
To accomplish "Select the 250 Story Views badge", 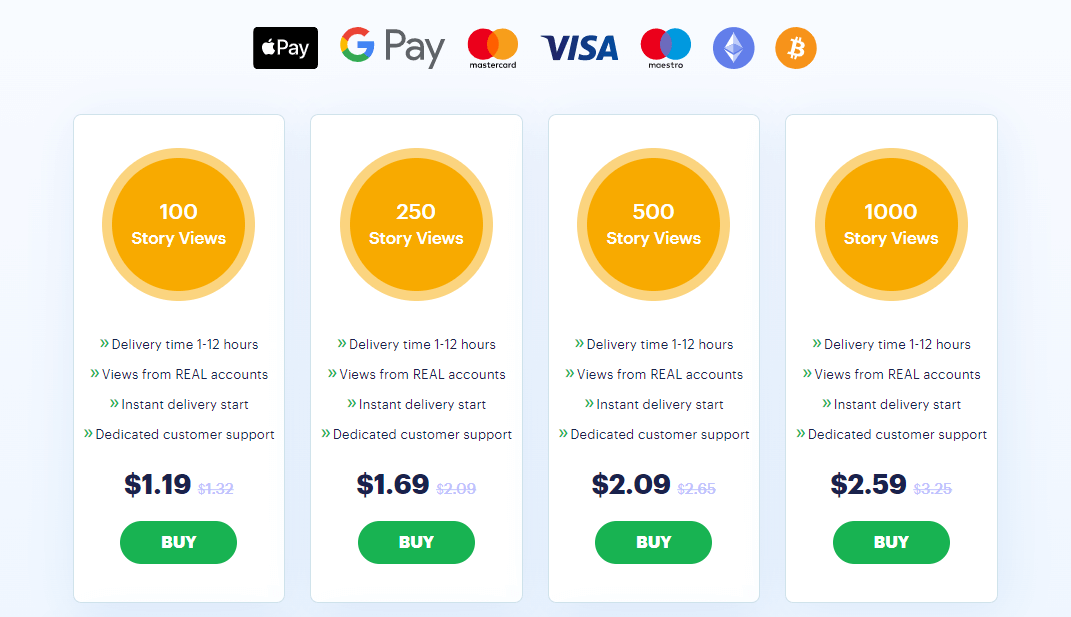I will [416, 224].
